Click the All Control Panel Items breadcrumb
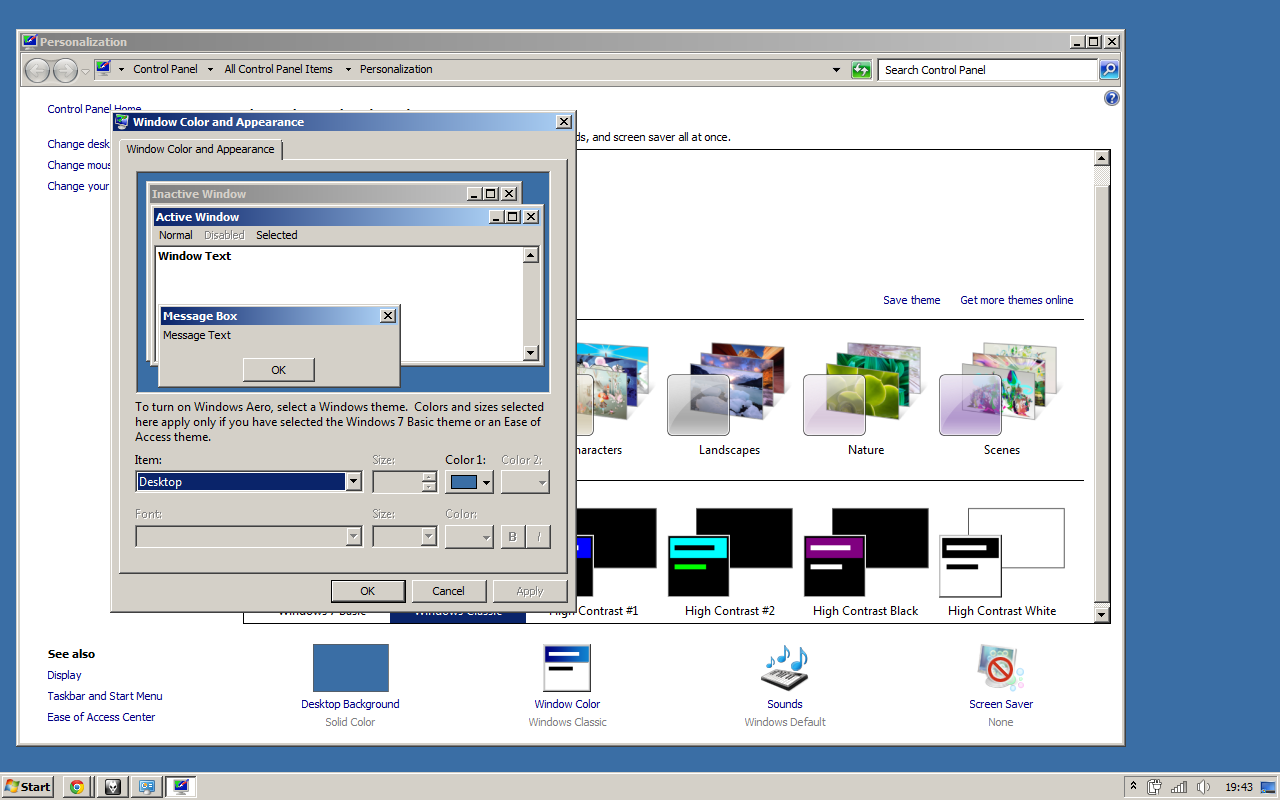The width and height of the screenshot is (1280, 800). [x=279, y=70]
